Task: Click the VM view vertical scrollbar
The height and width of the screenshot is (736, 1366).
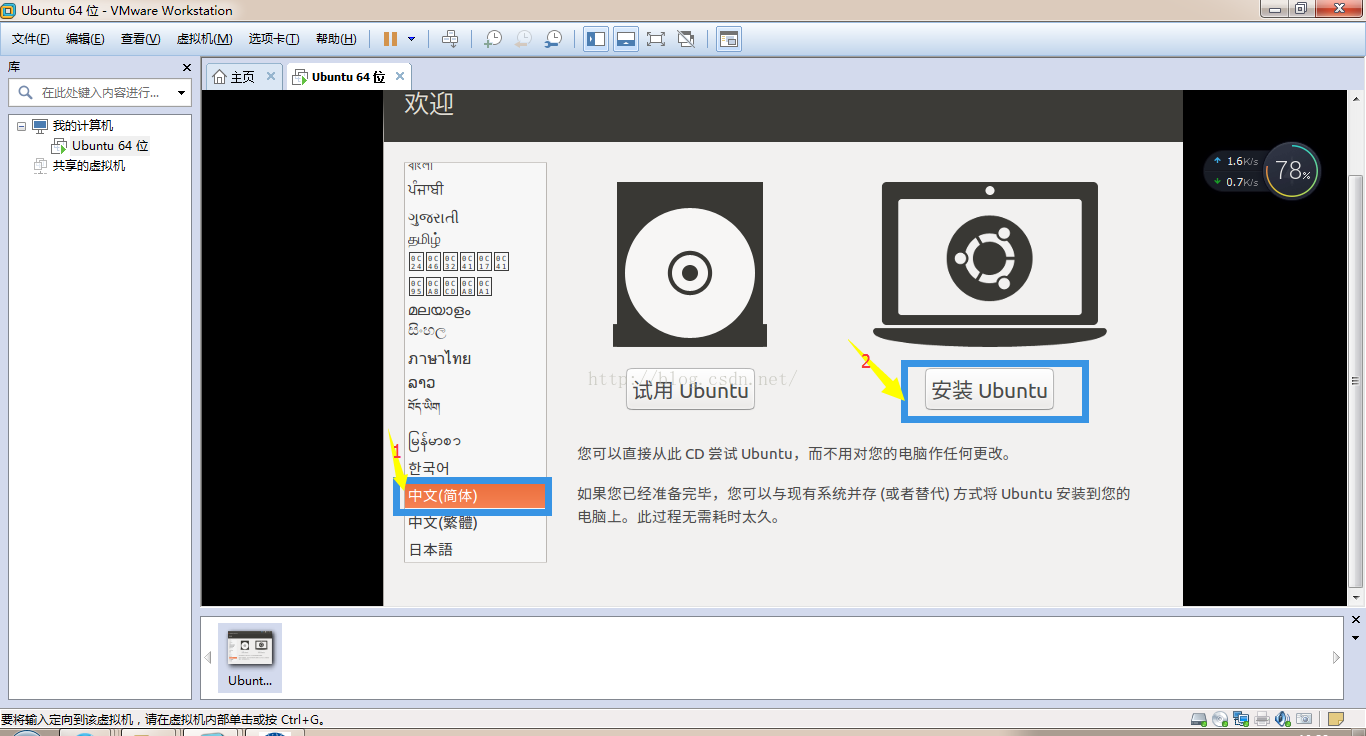Action: coord(1356,381)
